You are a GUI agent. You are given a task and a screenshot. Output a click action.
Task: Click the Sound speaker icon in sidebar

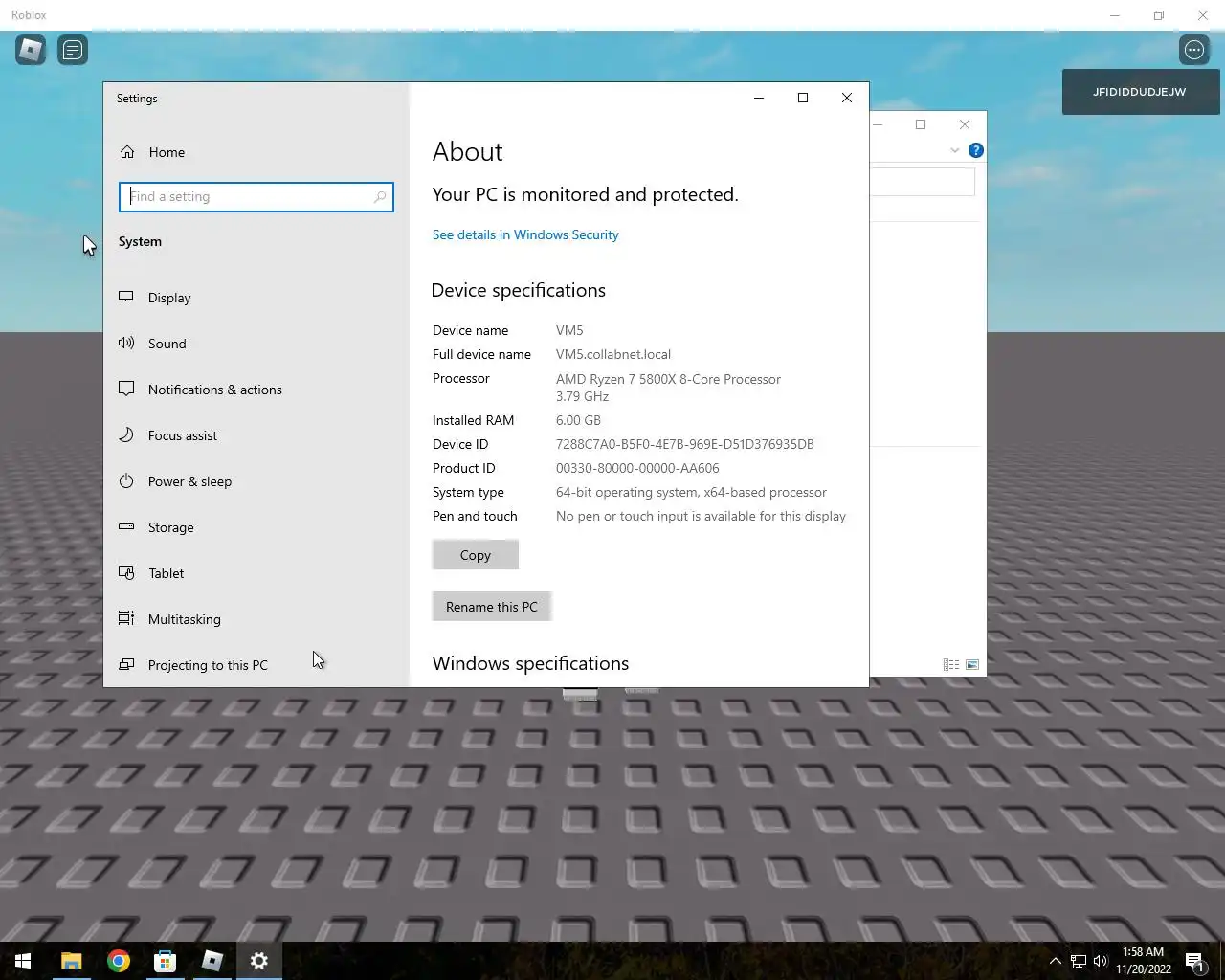click(x=126, y=343)
